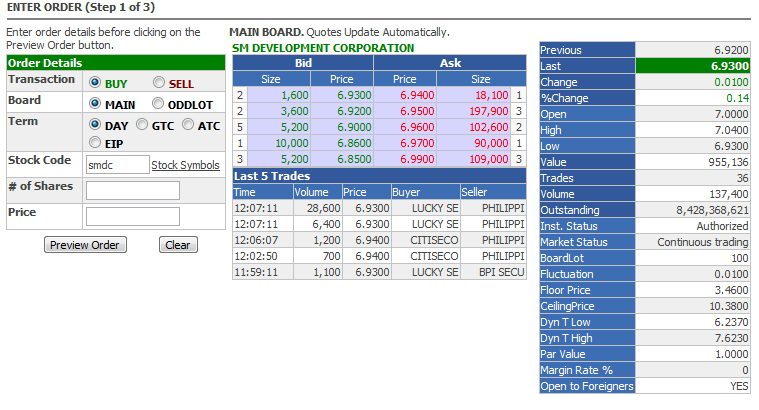Click the Inst. Status Authorized value

coord(722,226)
